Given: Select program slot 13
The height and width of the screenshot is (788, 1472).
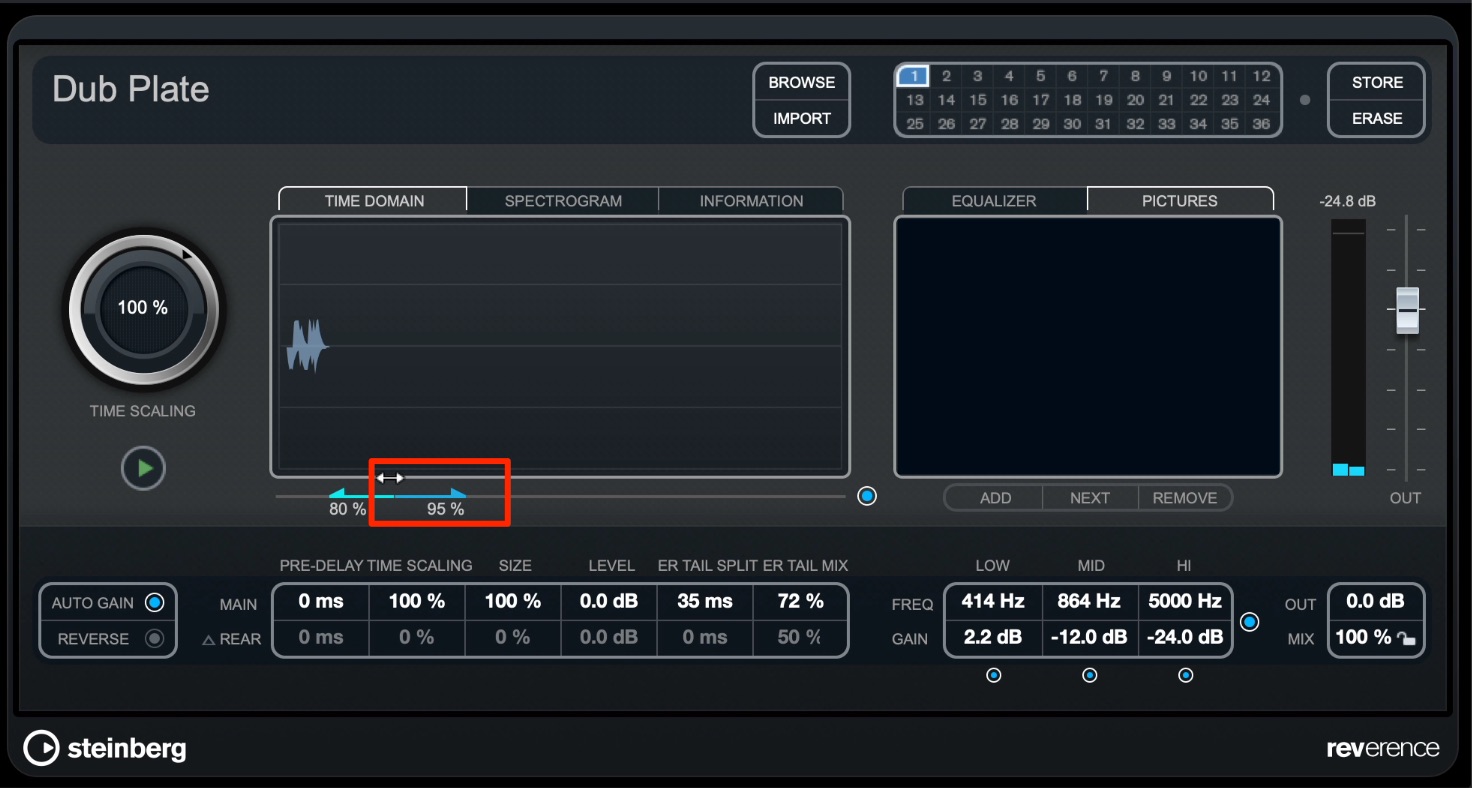Looking at the screenshot, I should pyautogui.click(x=914, y=100).
